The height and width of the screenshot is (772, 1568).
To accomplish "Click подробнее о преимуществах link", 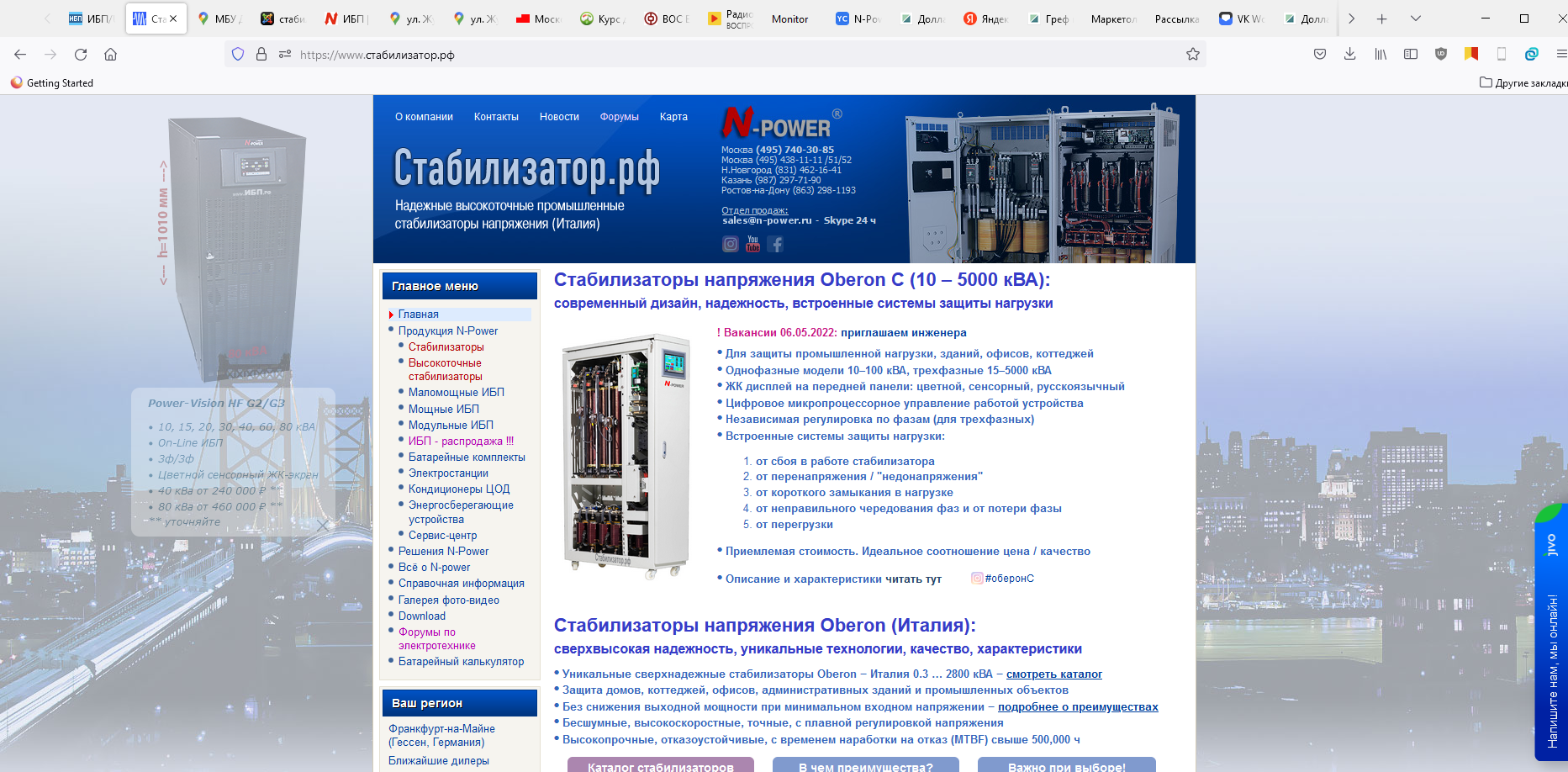I will [x=1078, y=706].
